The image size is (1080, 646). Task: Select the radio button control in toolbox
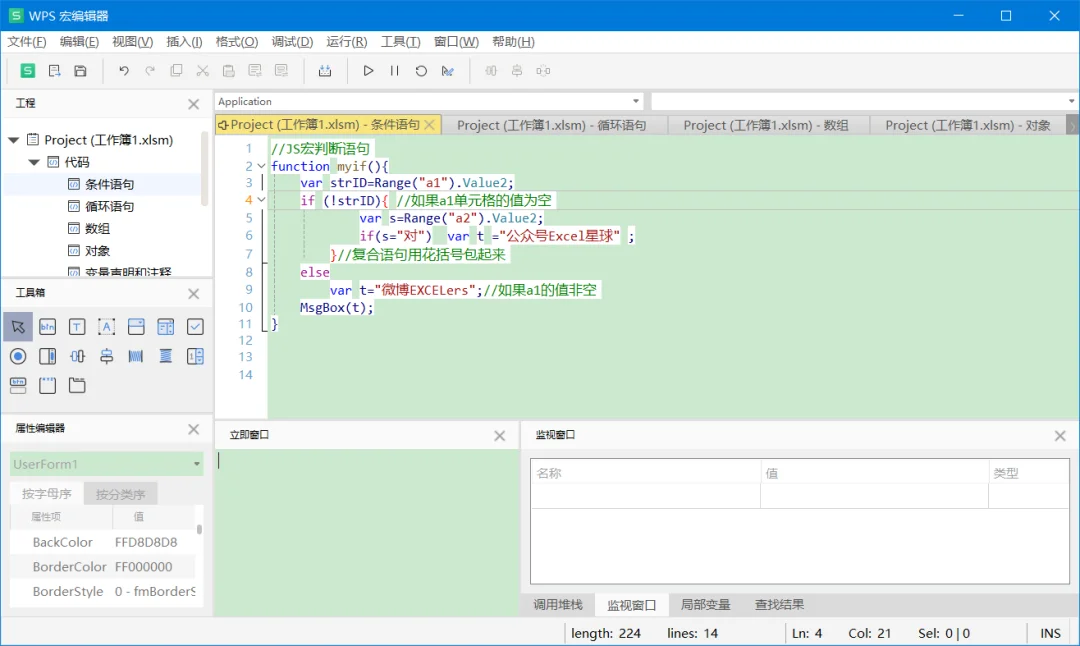[x=18, y=356]
